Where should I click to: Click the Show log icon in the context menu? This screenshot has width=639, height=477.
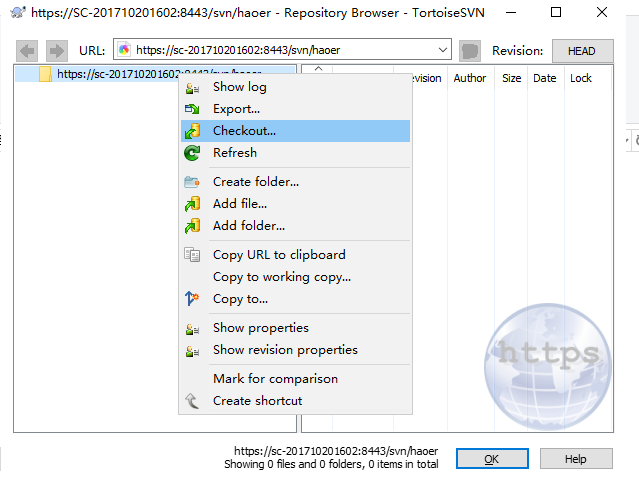192,87
